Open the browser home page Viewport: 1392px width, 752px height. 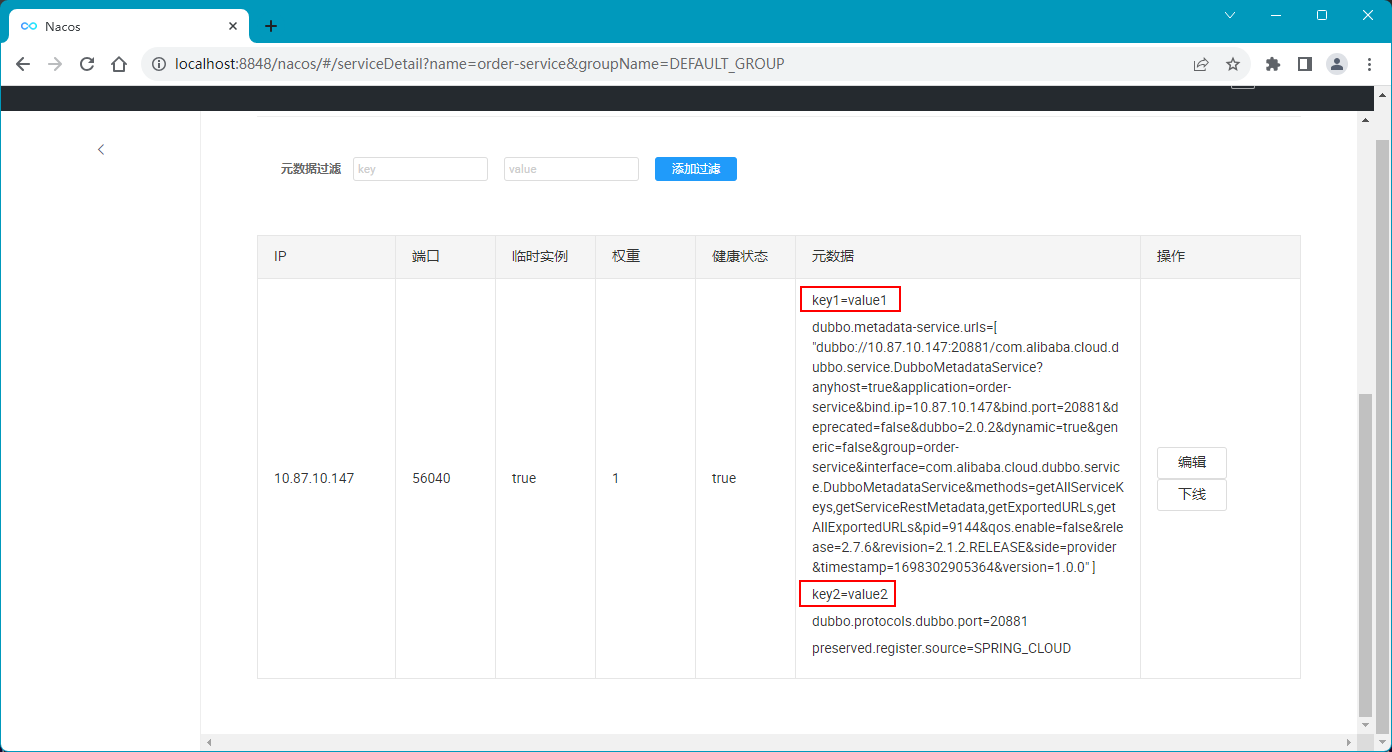tap(119, 64)
